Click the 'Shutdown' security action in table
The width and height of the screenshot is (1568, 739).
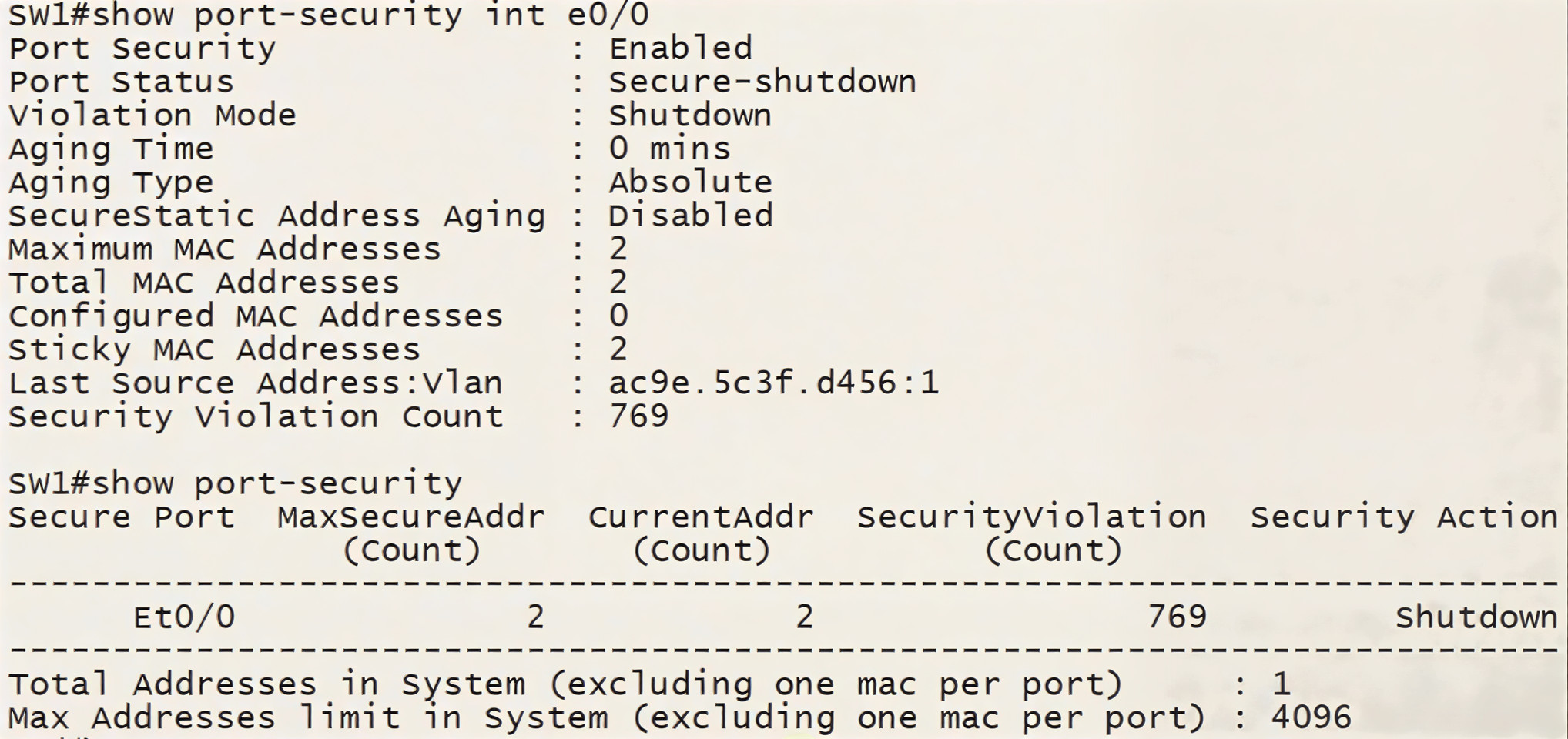[x=1476, y=617]
